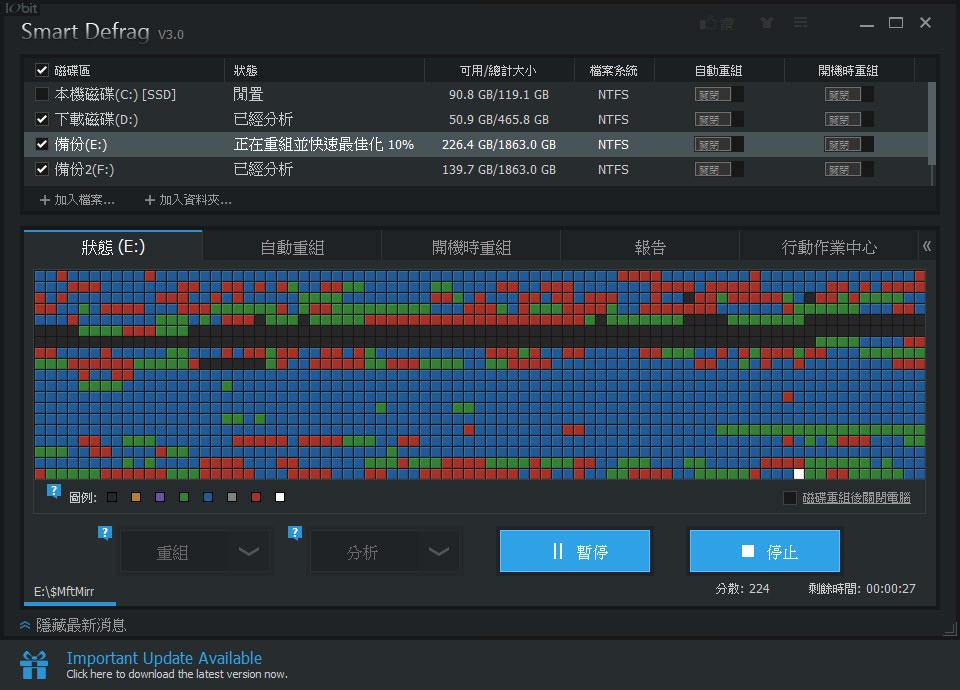This screenshot has width=960, height=690.
Task: Click 加入檔案... to add a file
Action: 77,200
